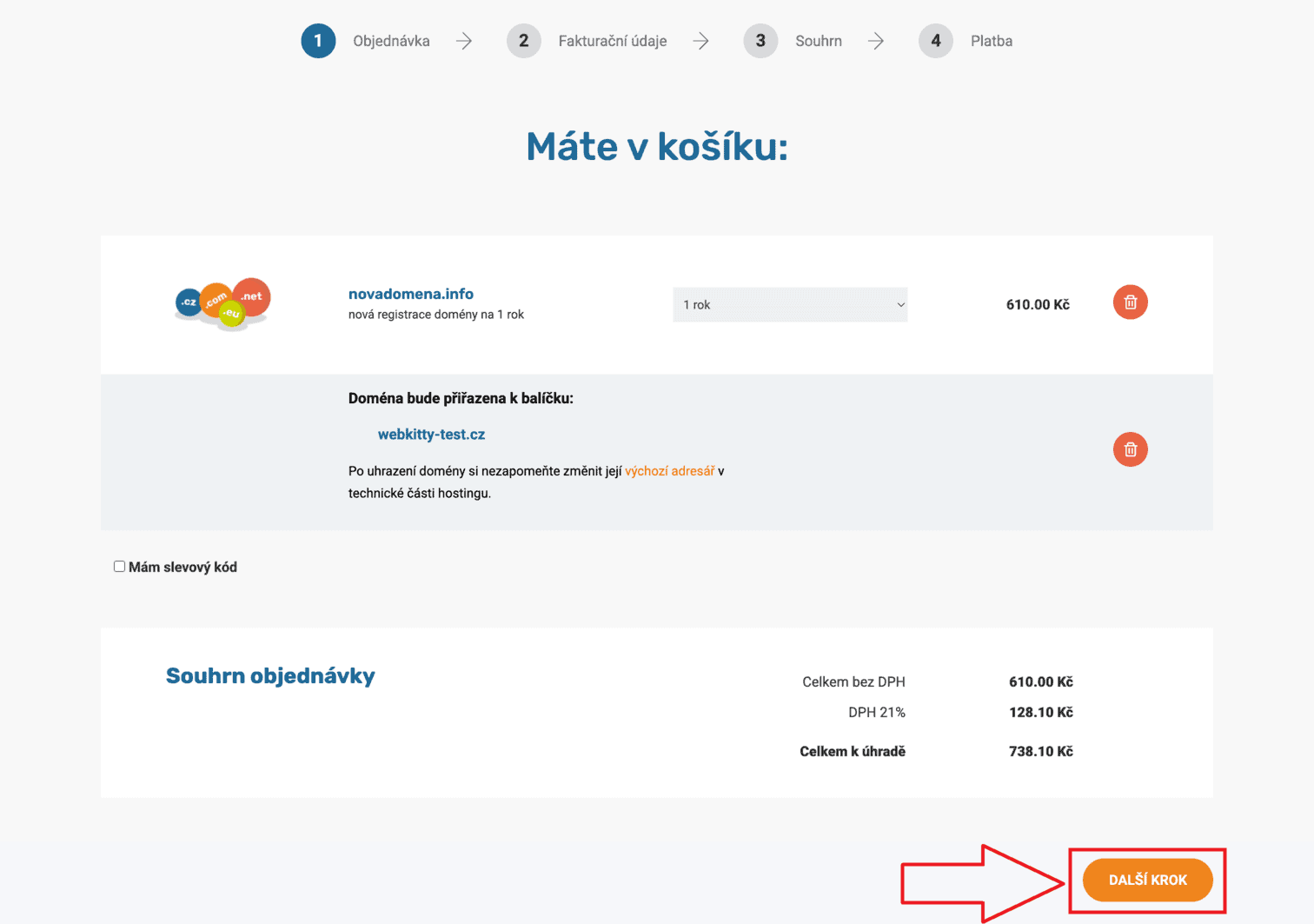Click the domain extensions logo thumbnail

(223, 303)
